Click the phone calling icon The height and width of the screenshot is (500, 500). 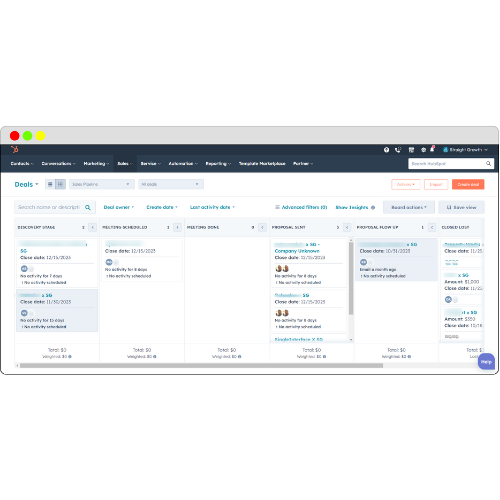click(398, 150)
